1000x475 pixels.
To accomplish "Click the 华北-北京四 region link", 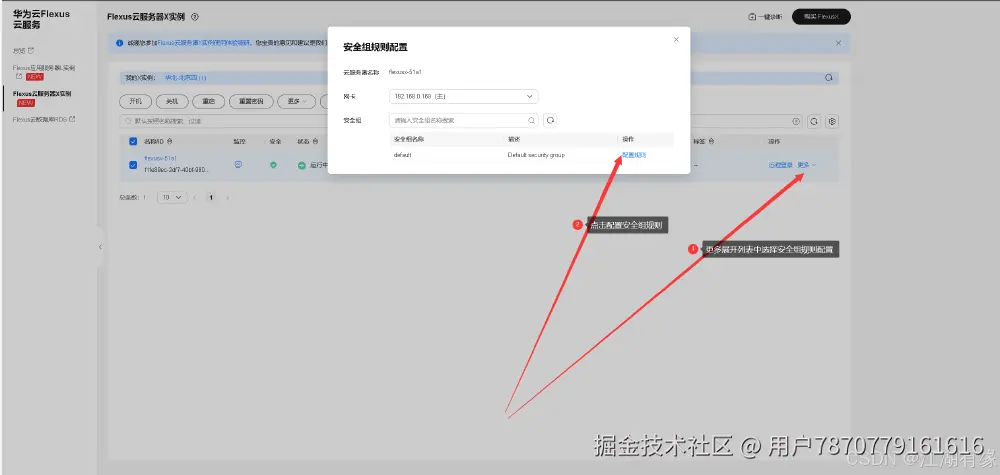I will click(185, 78).
